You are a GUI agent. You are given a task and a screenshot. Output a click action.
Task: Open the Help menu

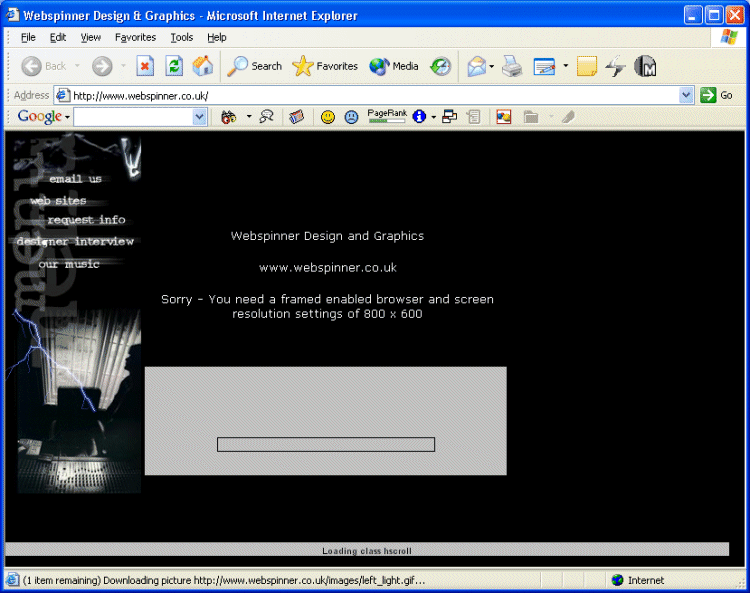click(x=217, y=37)
